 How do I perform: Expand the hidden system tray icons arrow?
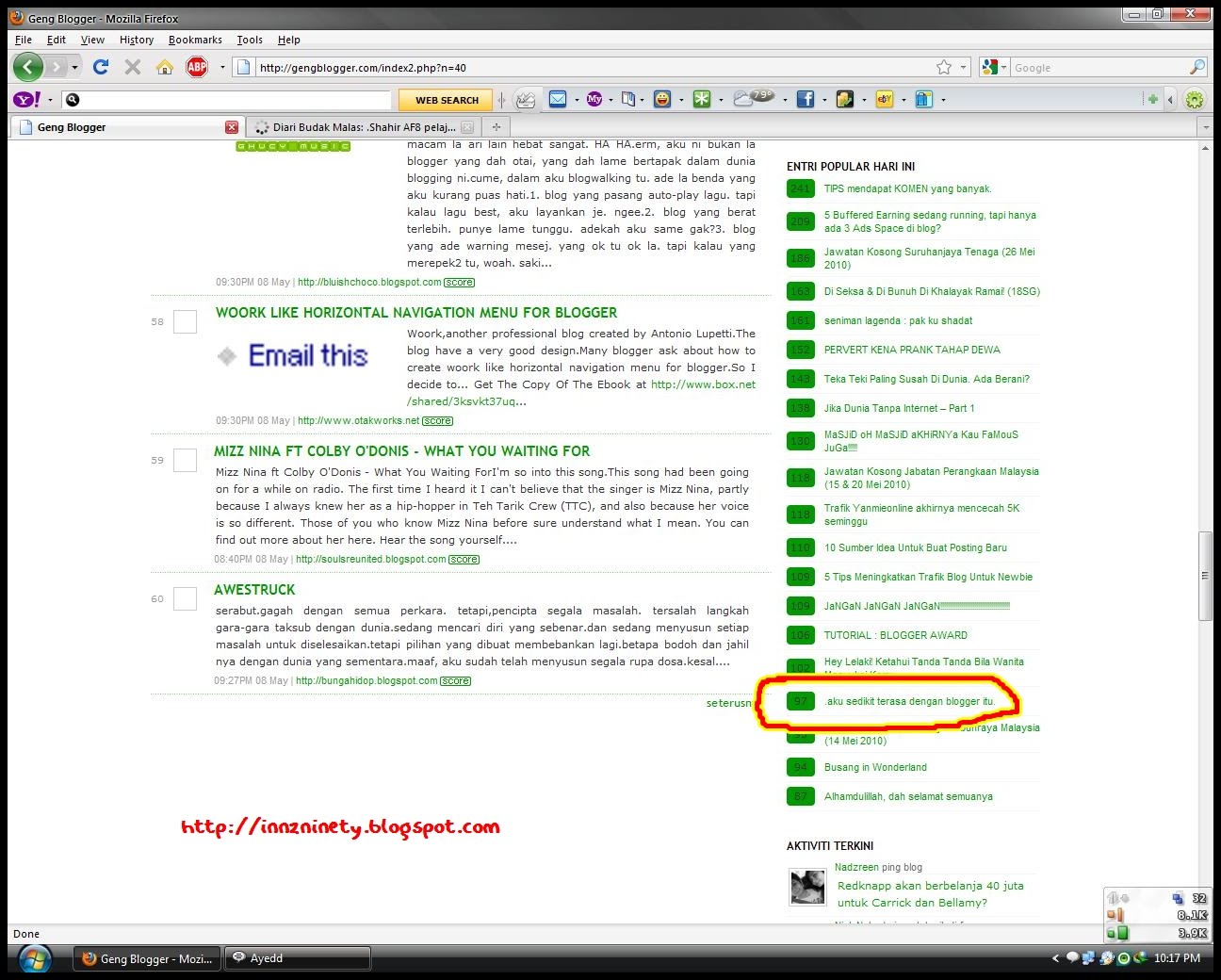(x=1055, y=958)
